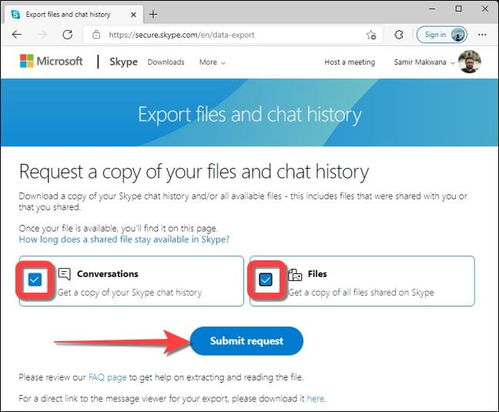
Task: Click the Submit request button
Action: (x=247, y=341)
